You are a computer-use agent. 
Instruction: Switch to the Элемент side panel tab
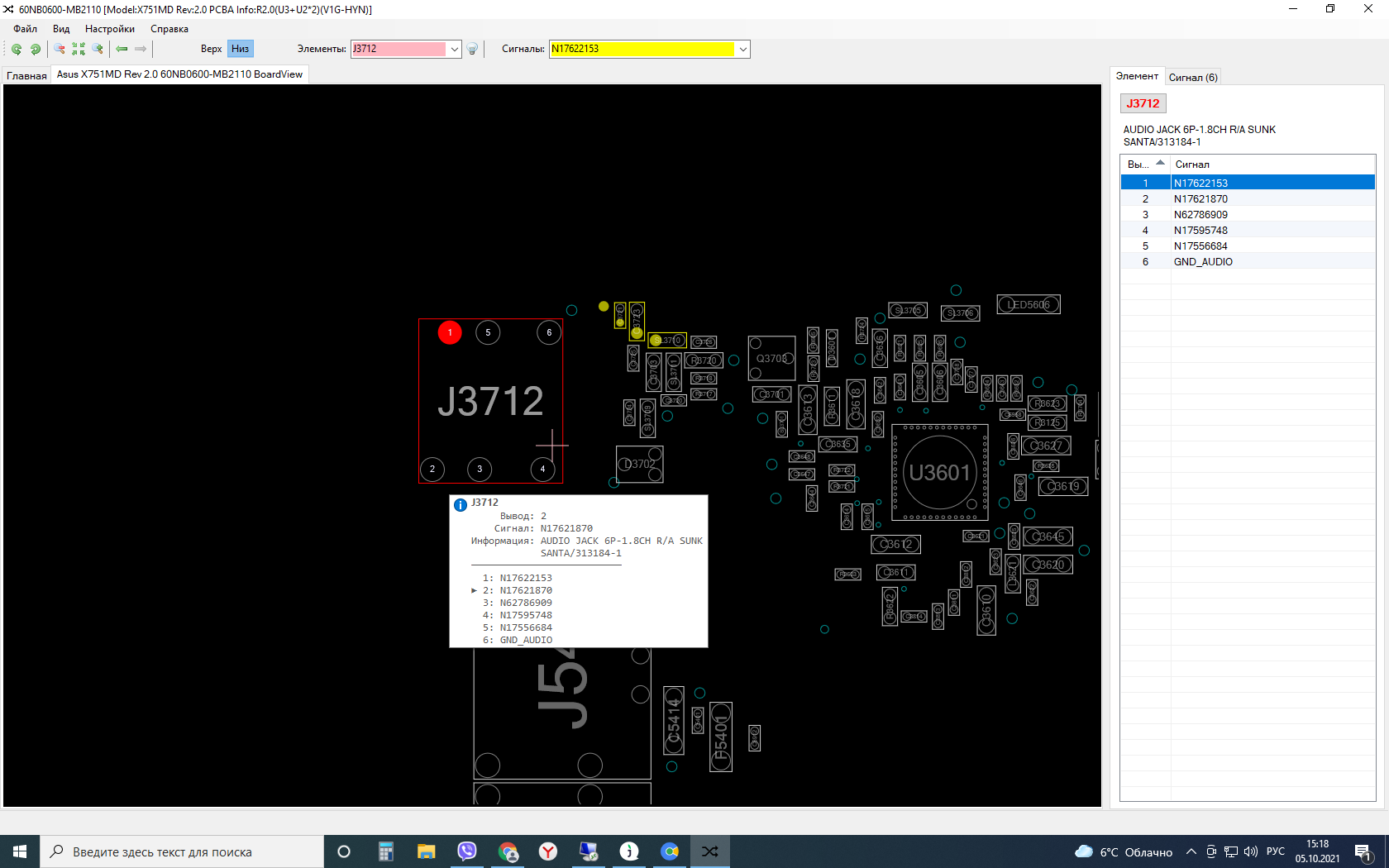1137,76
